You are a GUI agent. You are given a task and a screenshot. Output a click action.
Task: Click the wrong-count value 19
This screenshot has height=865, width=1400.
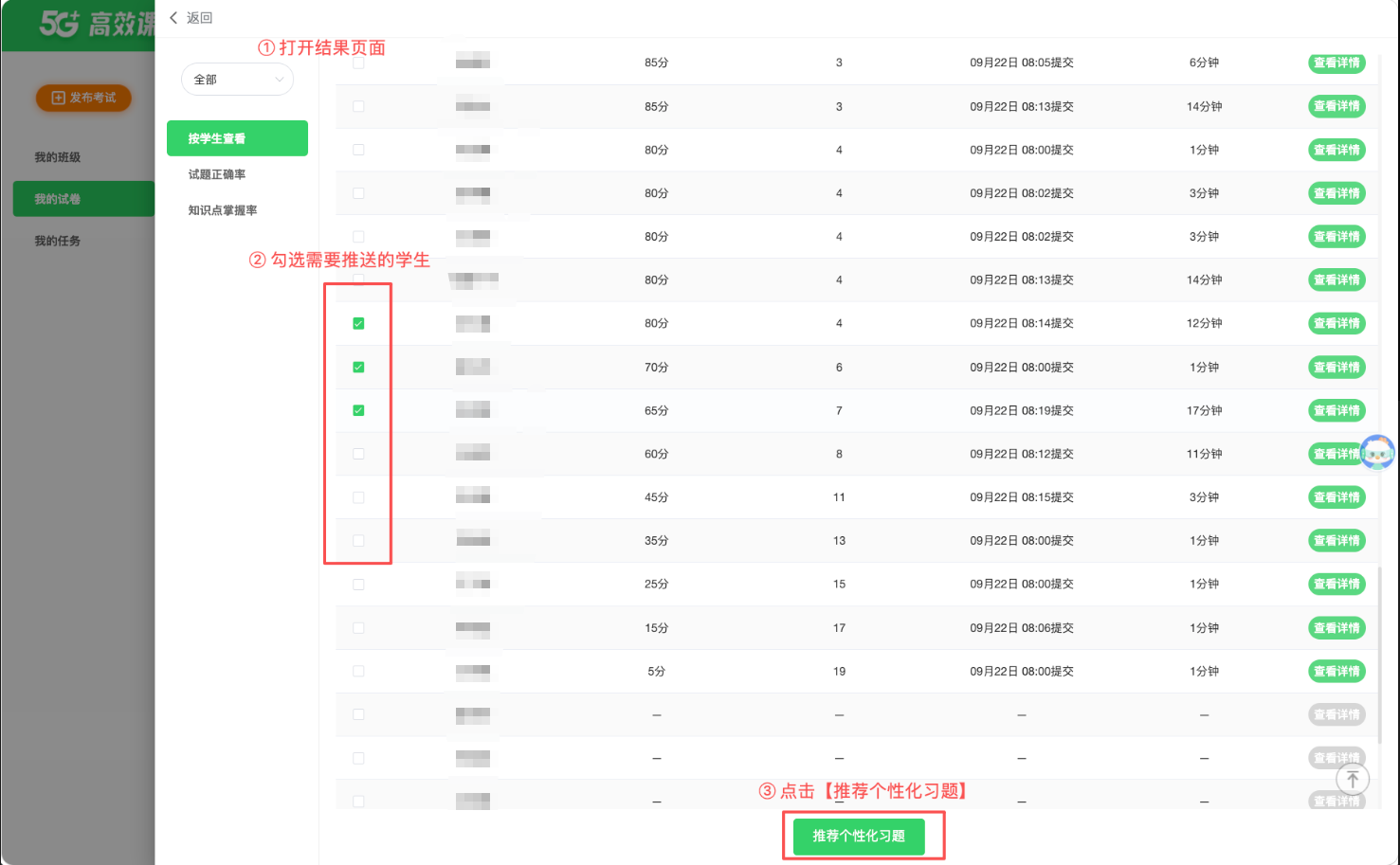[839, 672]
